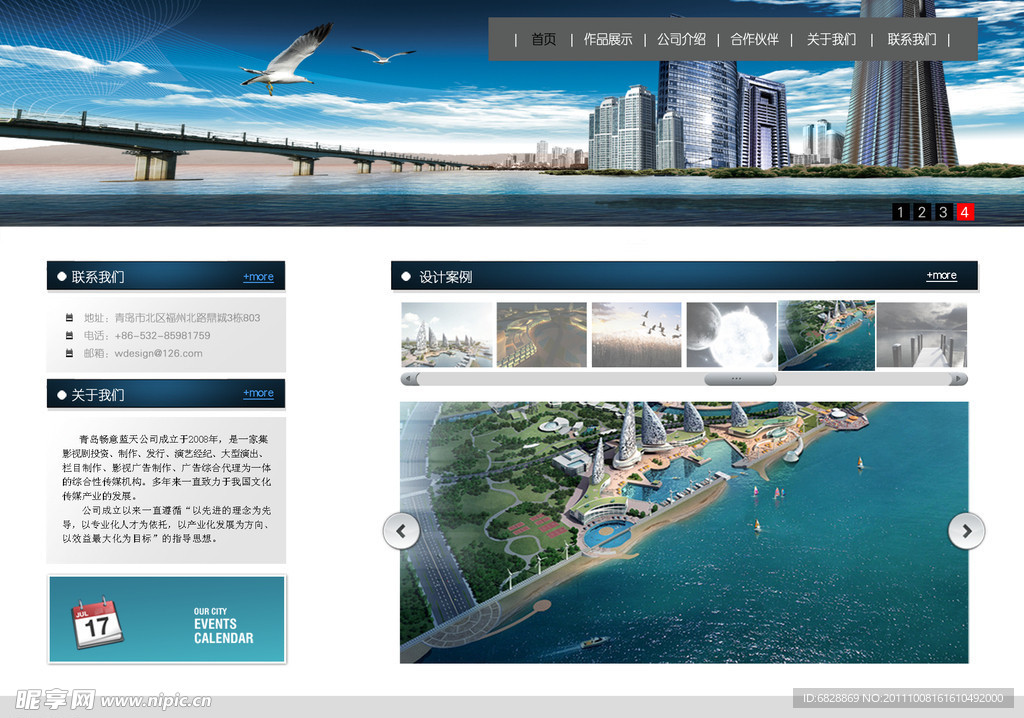Click the calendar icon showing 17
The height and width of the screenshot is (718, 1024).
tap(97, 624)
